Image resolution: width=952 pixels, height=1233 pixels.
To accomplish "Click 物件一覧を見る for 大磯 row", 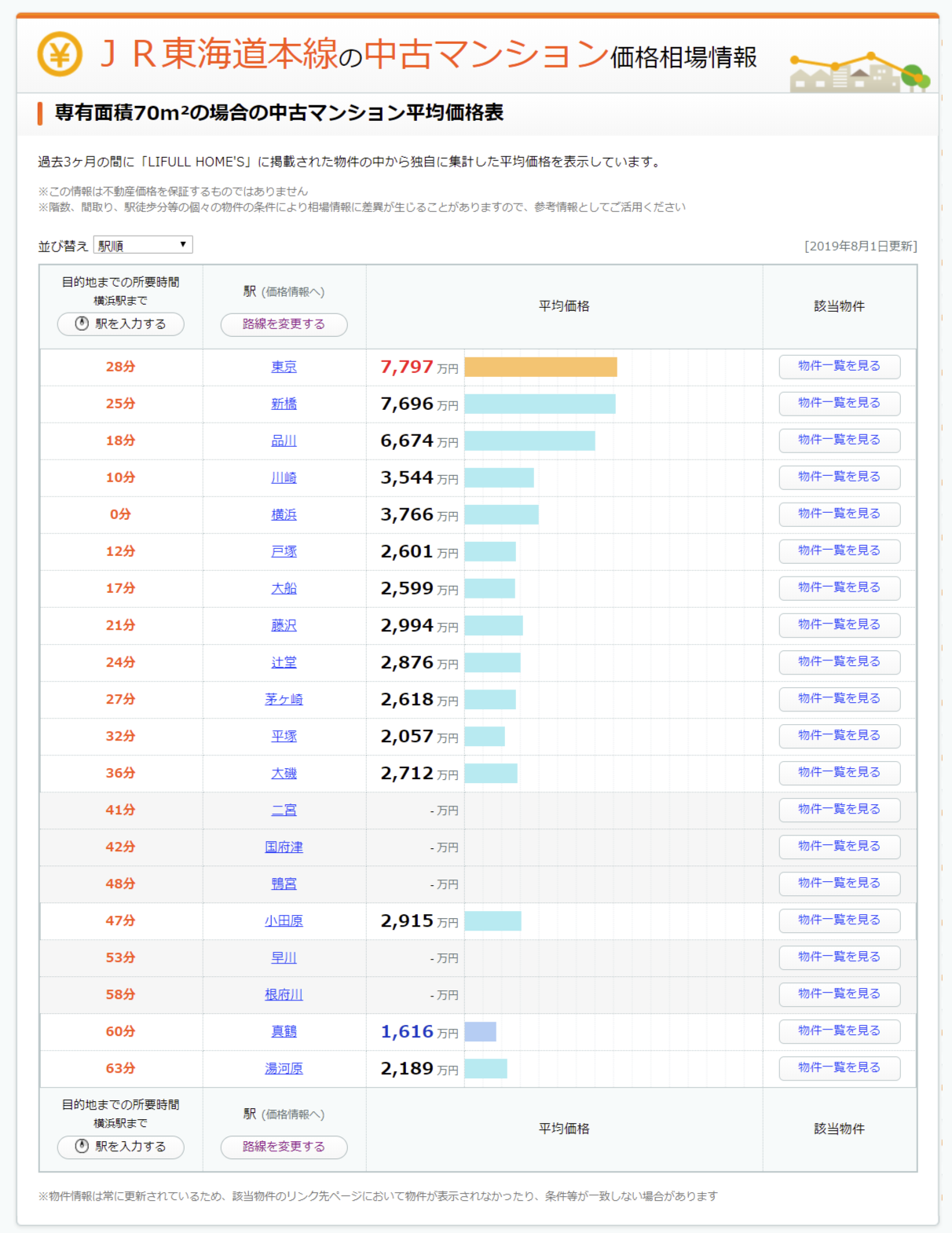I will (840, 773).
